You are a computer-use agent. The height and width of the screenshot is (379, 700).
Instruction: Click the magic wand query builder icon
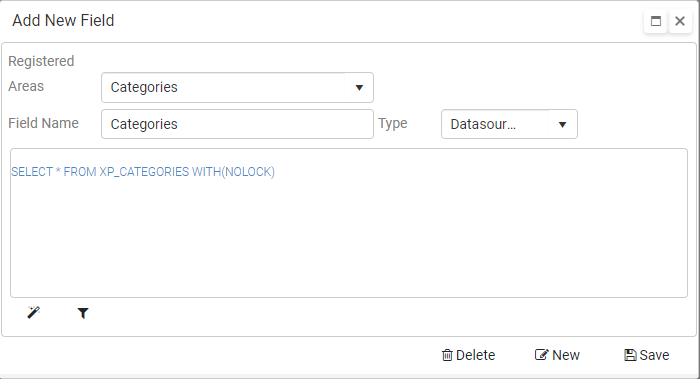(x=33, y=312)
